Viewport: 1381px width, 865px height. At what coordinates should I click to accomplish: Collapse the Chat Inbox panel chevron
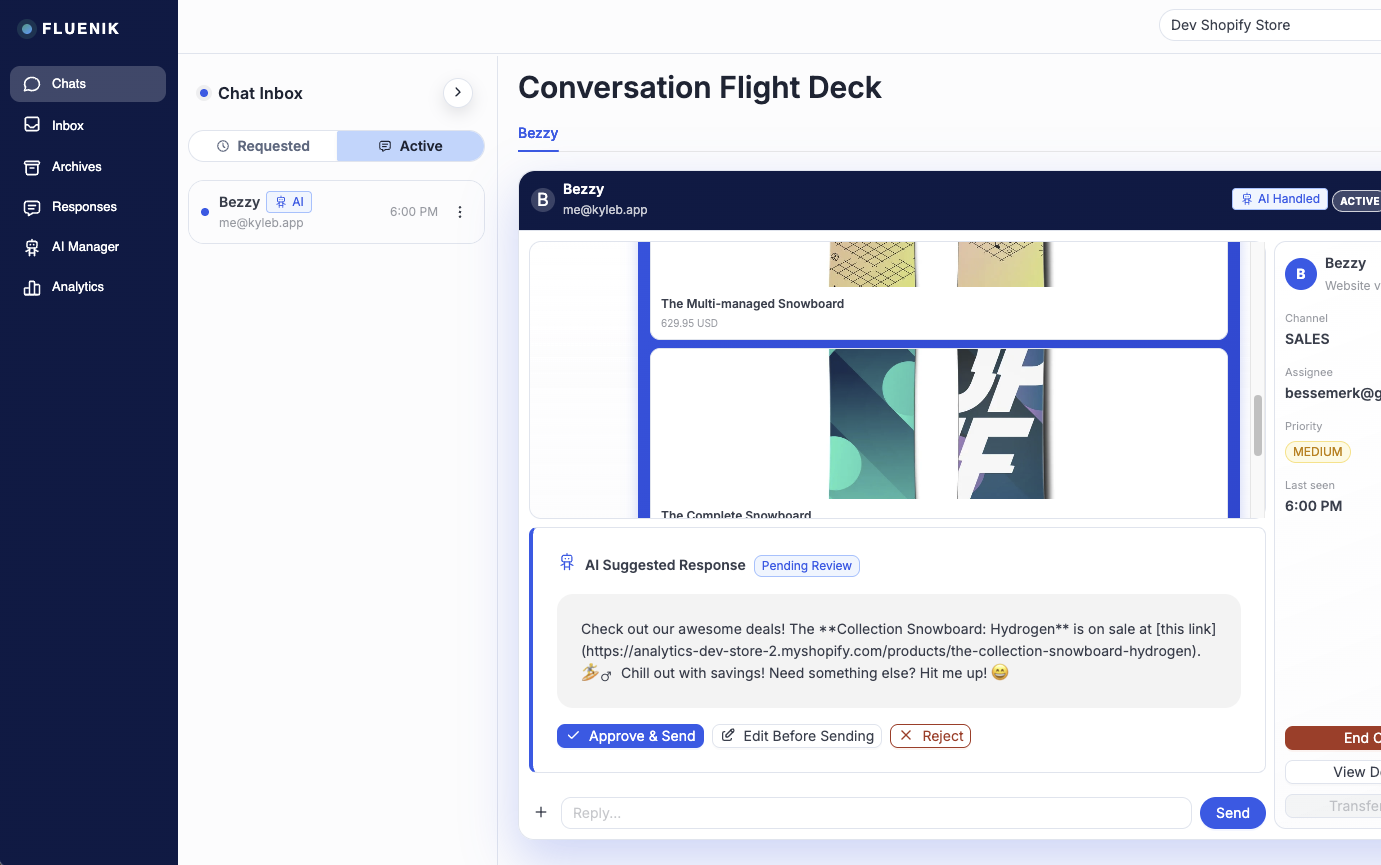pos(457,92)
